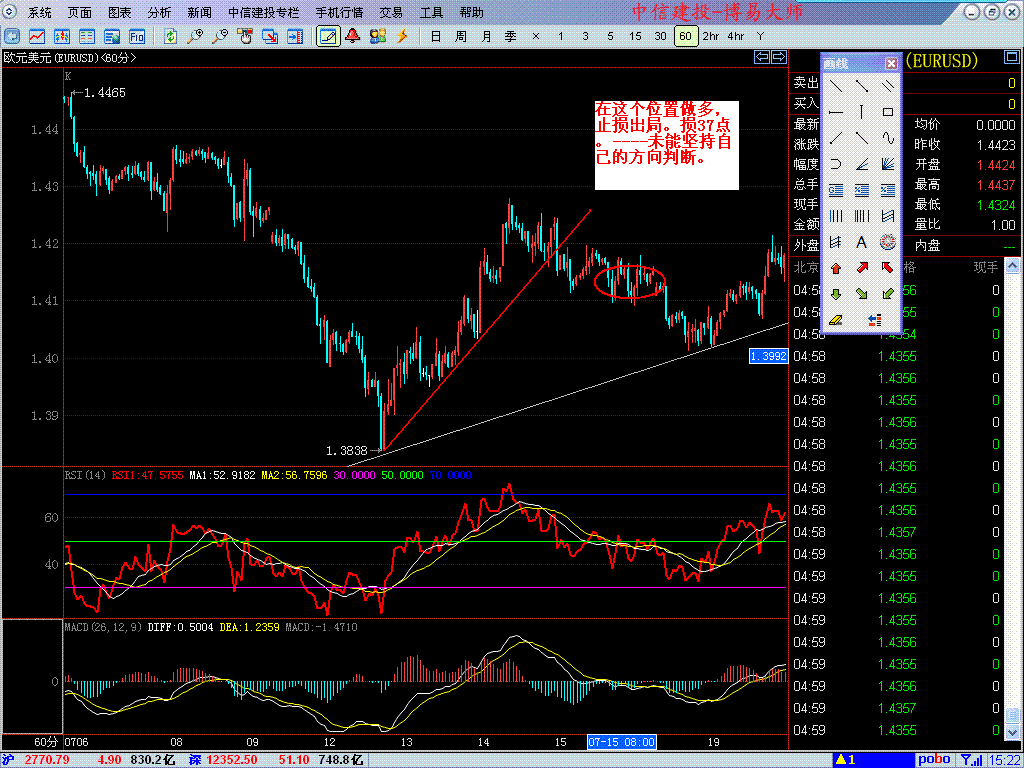Click the refresh data toolbar icon
The image size is (1024, 768).
point(170,37)
